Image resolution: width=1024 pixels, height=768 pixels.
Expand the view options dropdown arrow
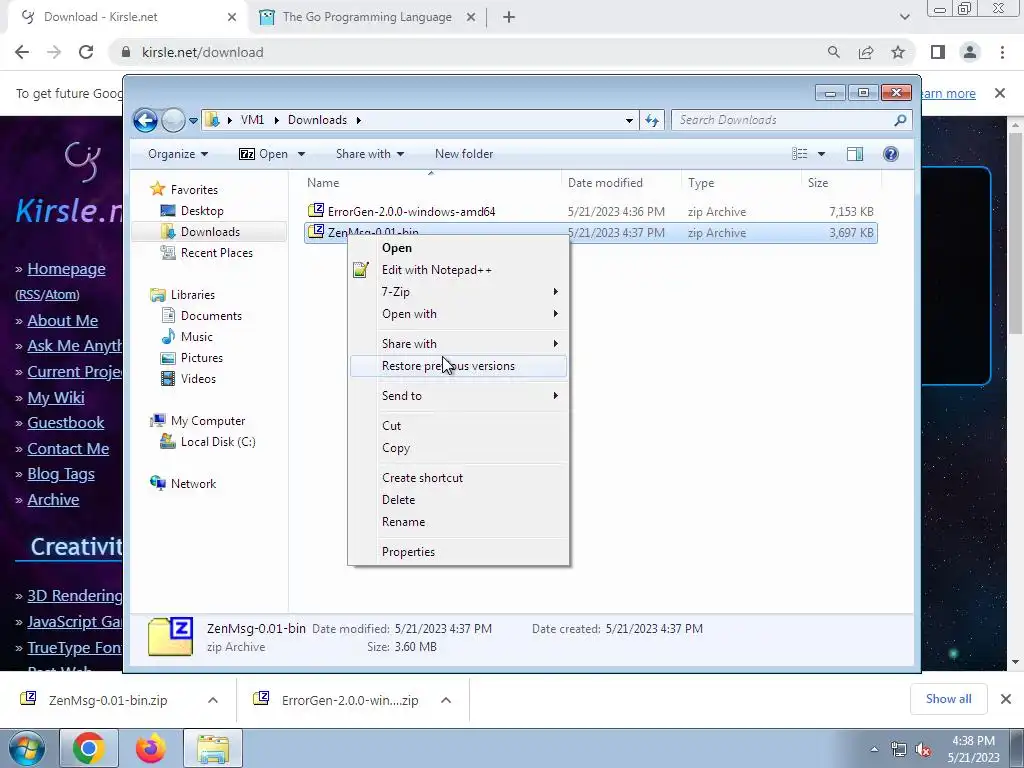[x=822, y=154]
